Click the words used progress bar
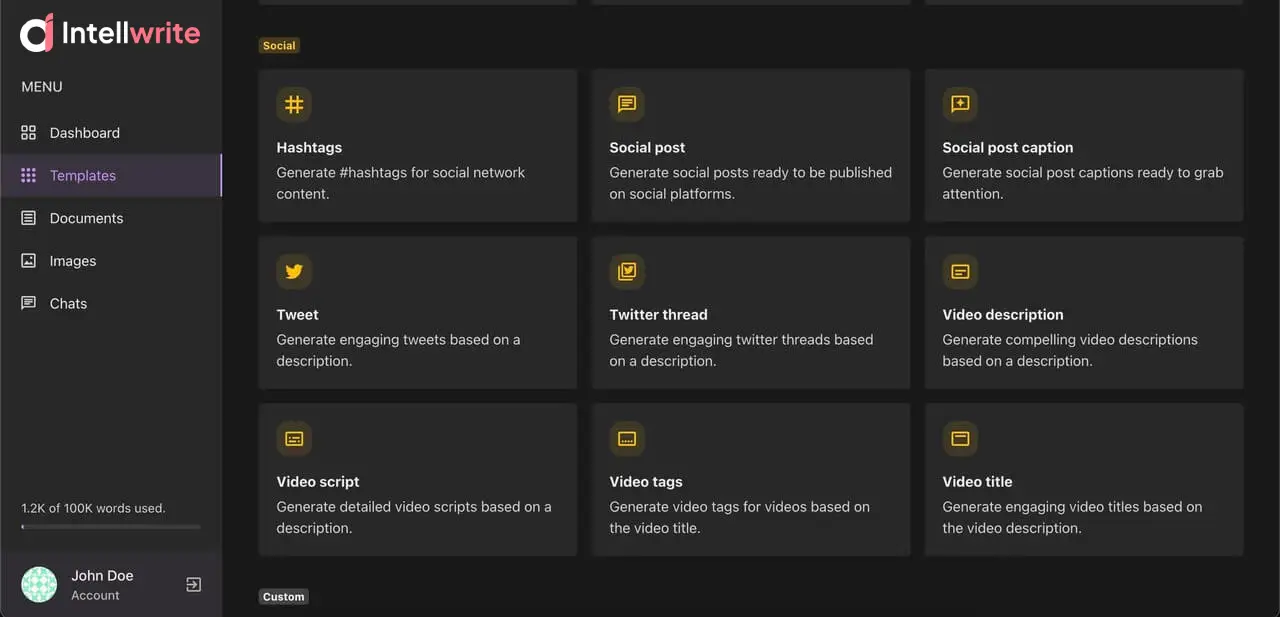Image resolution: width=1280 pixels, height=617 pixels. click(x=110, y=527)
